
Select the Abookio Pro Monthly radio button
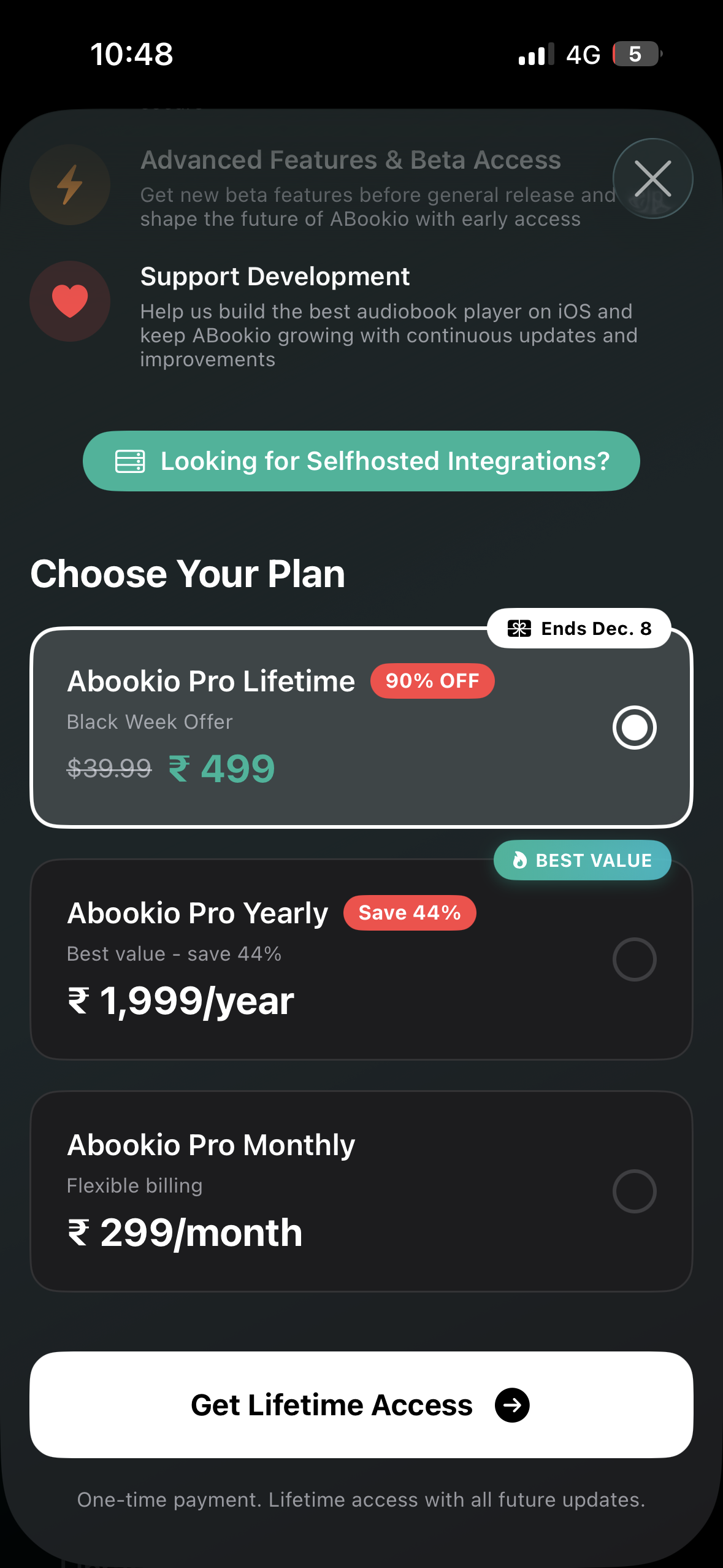click(634, 1191)
